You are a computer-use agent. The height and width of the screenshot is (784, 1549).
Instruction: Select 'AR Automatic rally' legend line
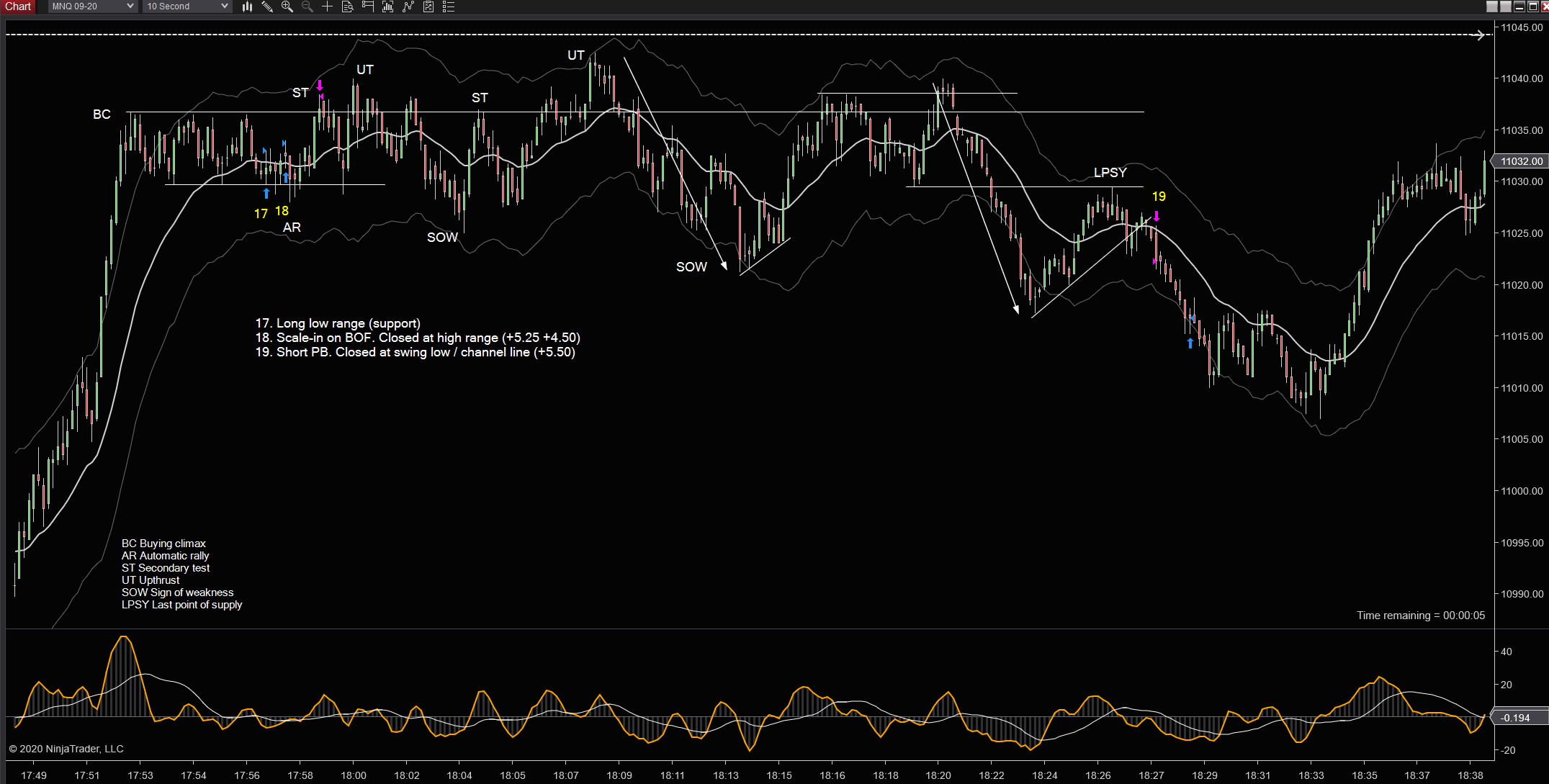tap(165, 556)
